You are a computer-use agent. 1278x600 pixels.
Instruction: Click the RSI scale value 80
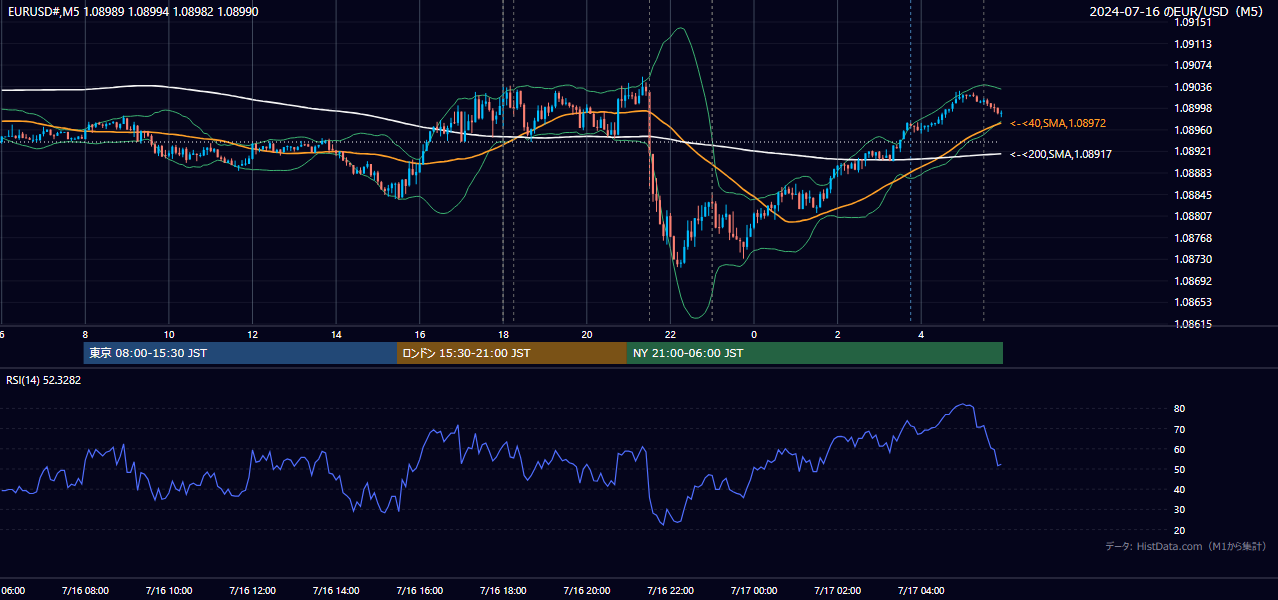pos(1180,409)
